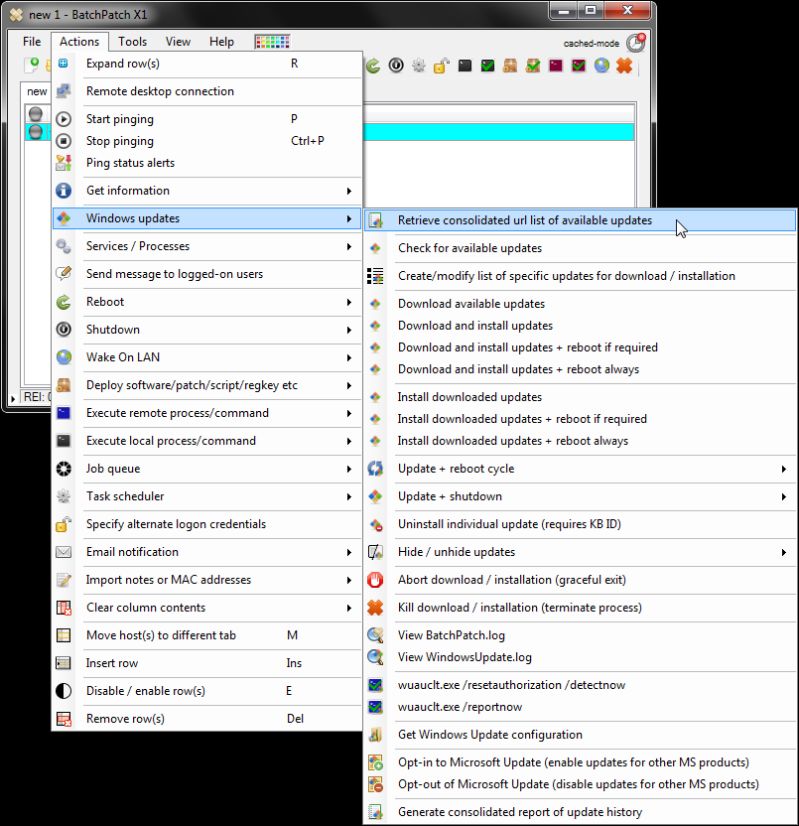Click the orange X icon in toolbar
The height and width of the screenshot is (826, 799).
(624, 66)
